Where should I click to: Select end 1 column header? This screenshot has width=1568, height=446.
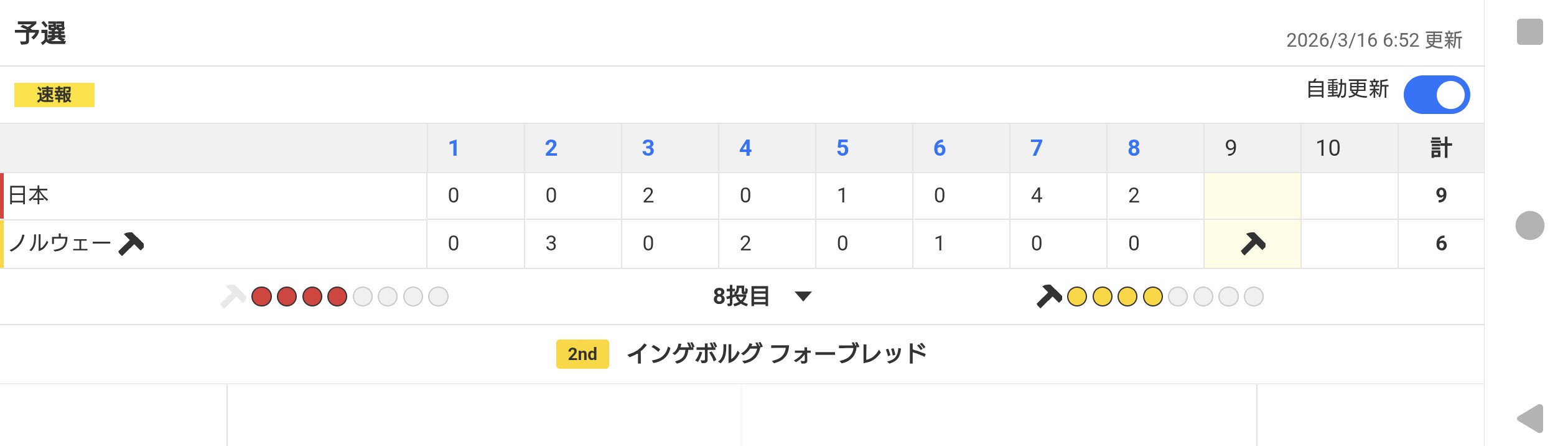454,148
